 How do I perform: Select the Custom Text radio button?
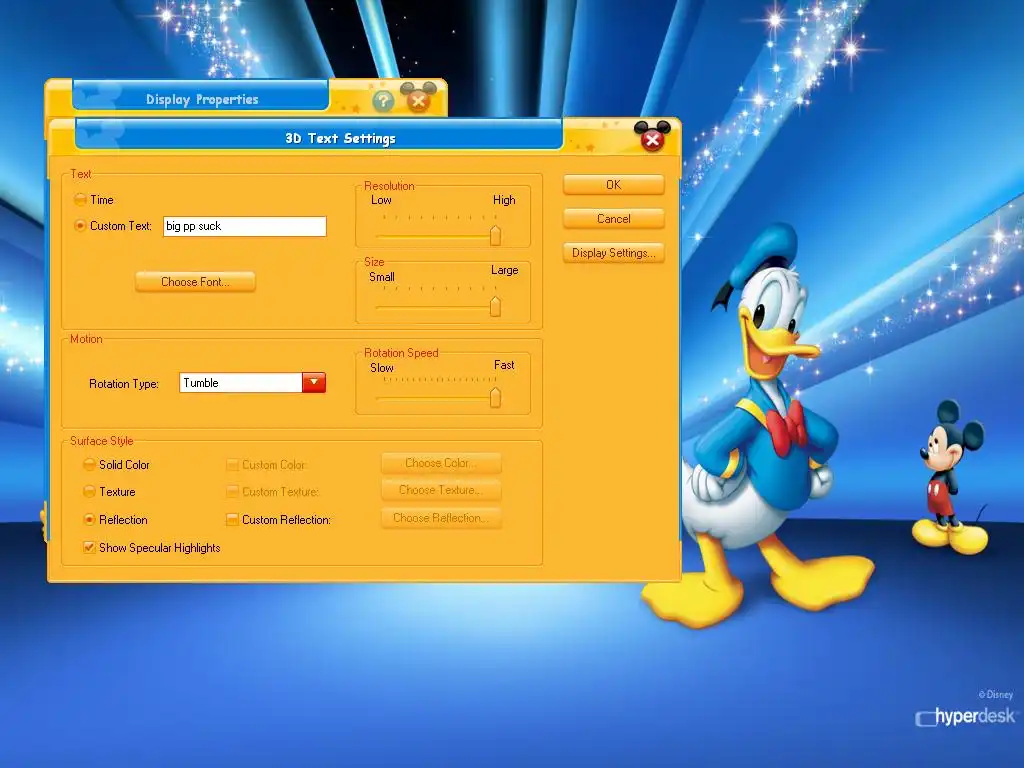[x=80, y=225]
